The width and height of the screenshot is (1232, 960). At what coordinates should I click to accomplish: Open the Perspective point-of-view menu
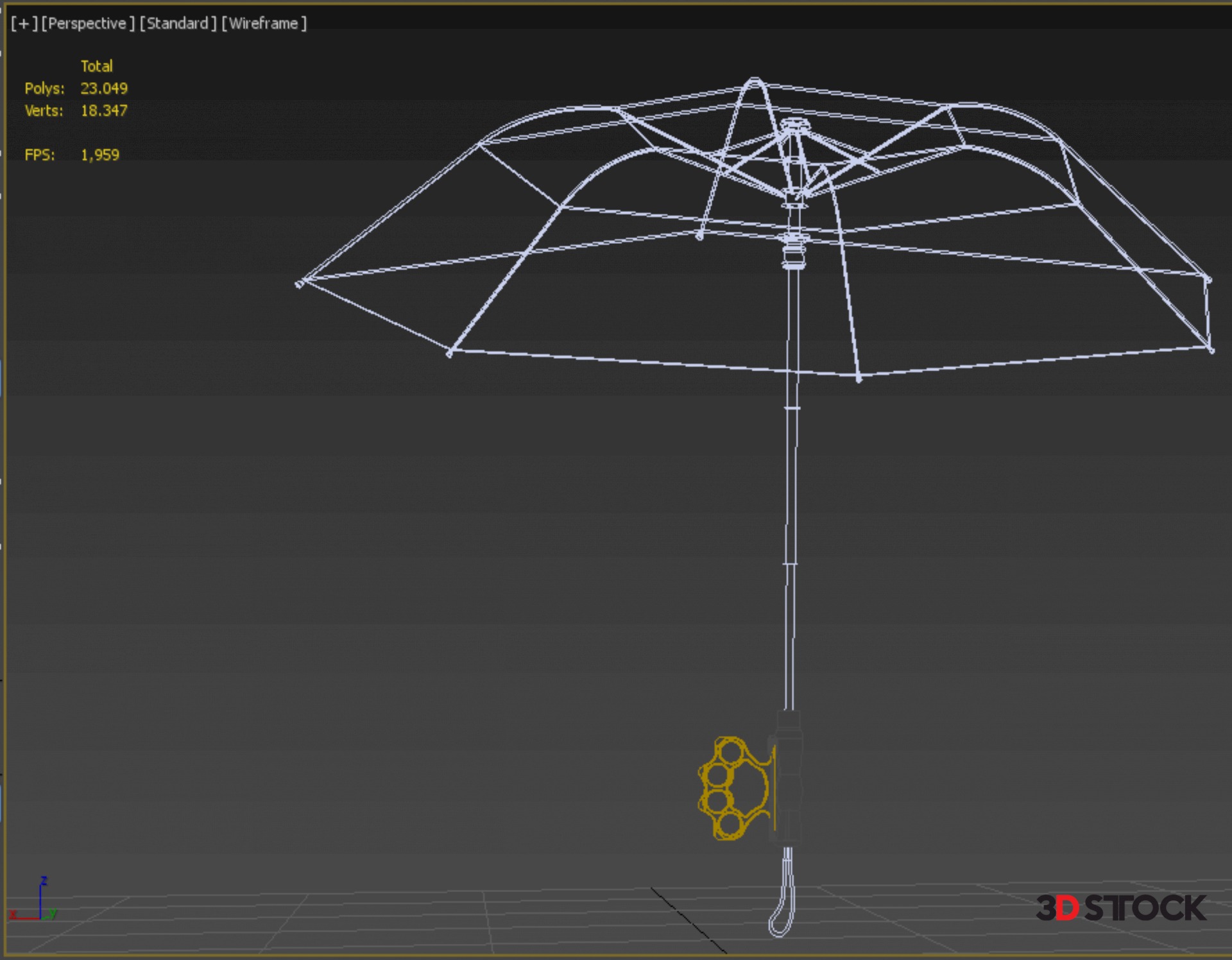[87, 24]
